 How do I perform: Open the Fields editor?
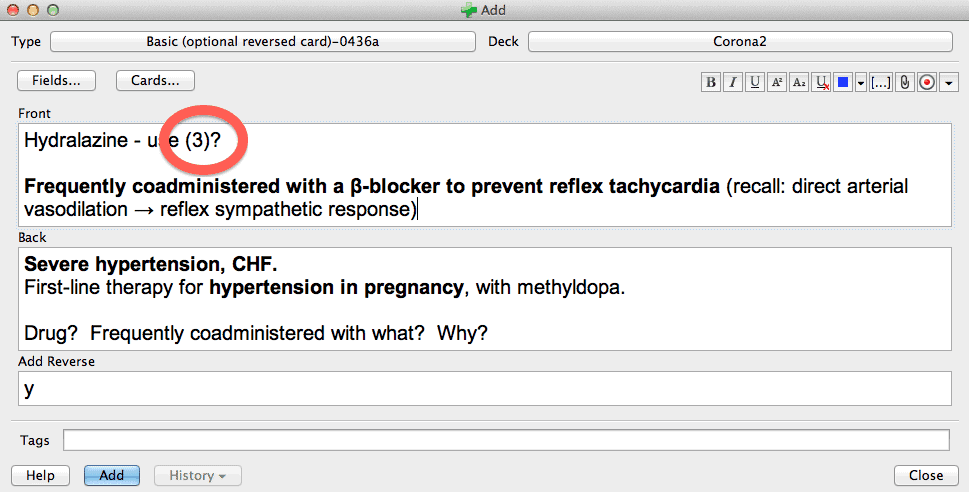tap(56, 80)
